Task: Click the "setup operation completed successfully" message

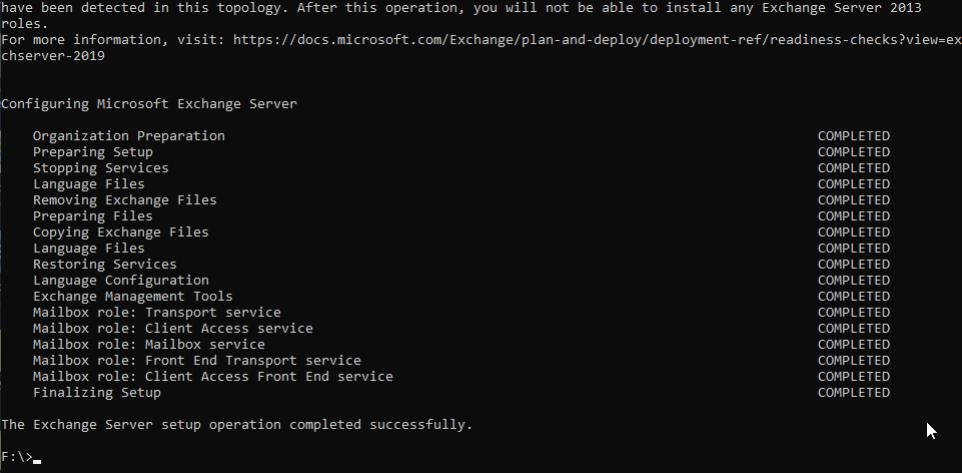Action: (236, 425)
